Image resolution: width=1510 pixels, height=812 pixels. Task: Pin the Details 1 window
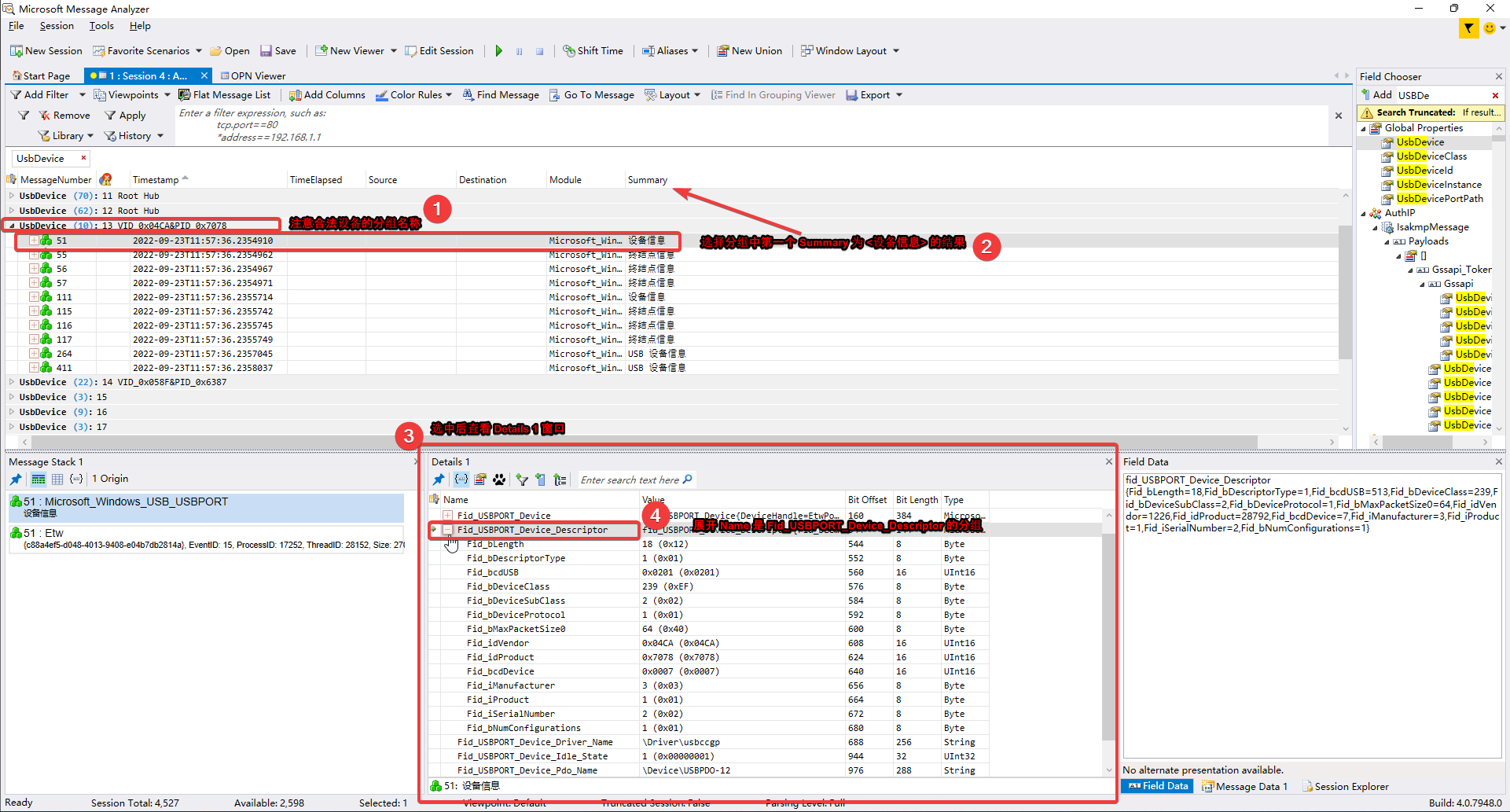coord(439,479)
